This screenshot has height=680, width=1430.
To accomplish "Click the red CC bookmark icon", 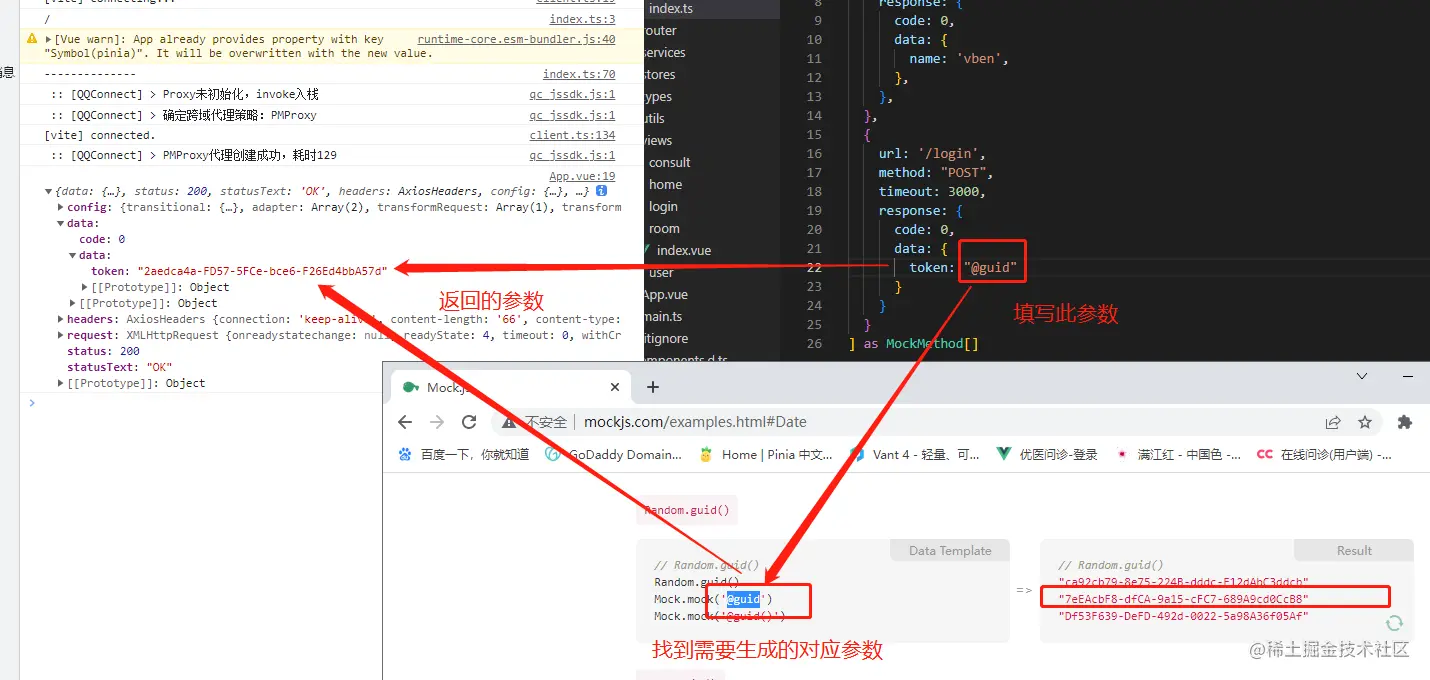I will coord(1265,454).
